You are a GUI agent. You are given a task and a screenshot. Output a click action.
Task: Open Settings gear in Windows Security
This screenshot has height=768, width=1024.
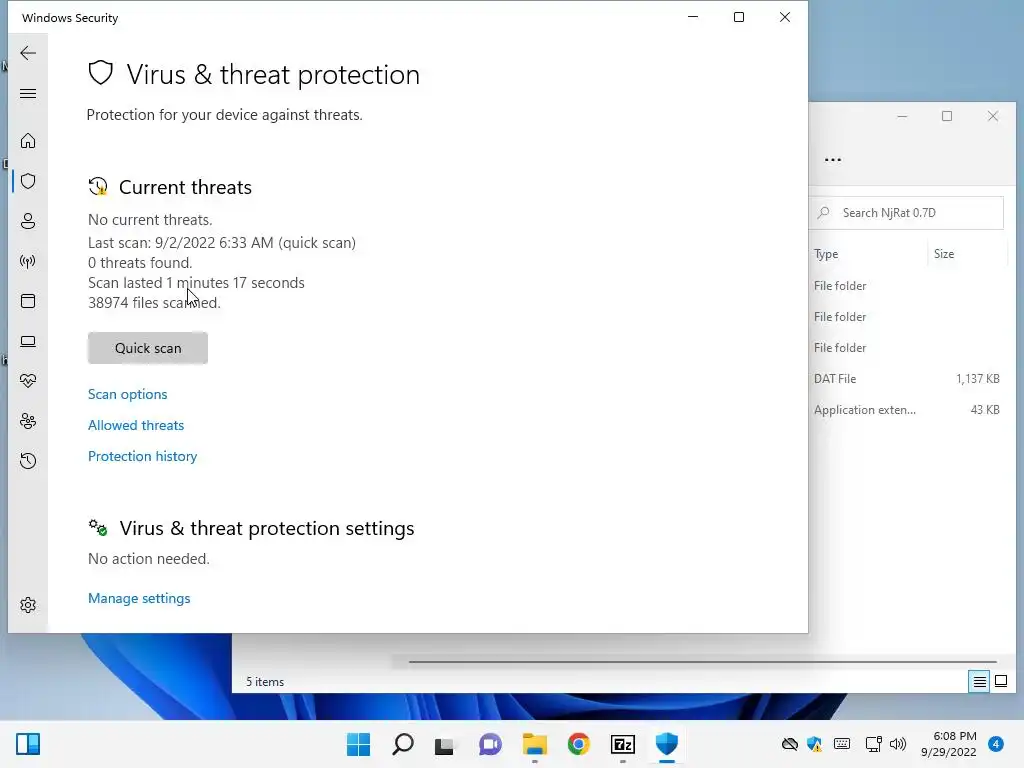[27, 605]
